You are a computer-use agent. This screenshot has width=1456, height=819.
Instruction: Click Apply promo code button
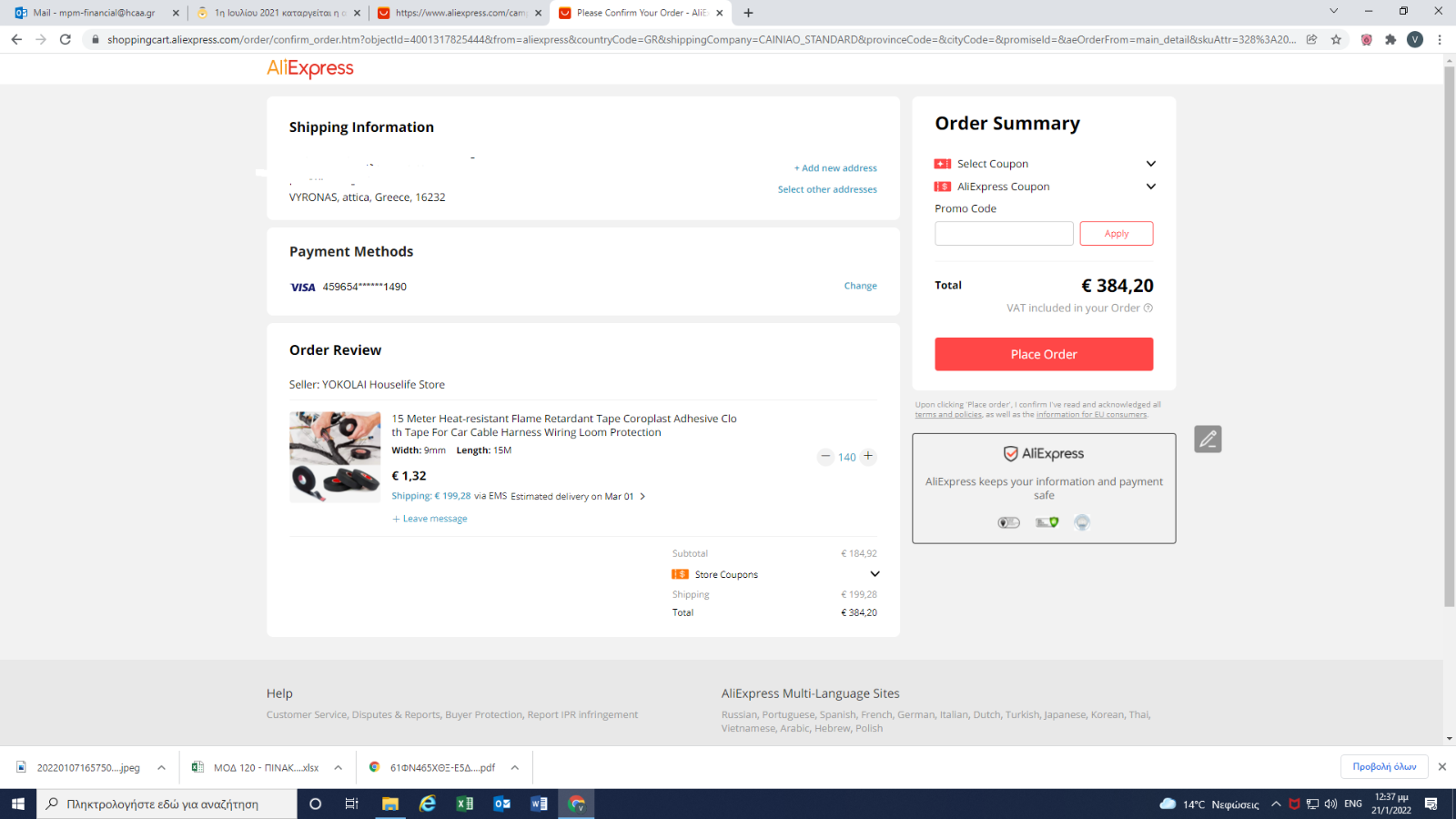pyautogui.click(x=1117, y=233)
